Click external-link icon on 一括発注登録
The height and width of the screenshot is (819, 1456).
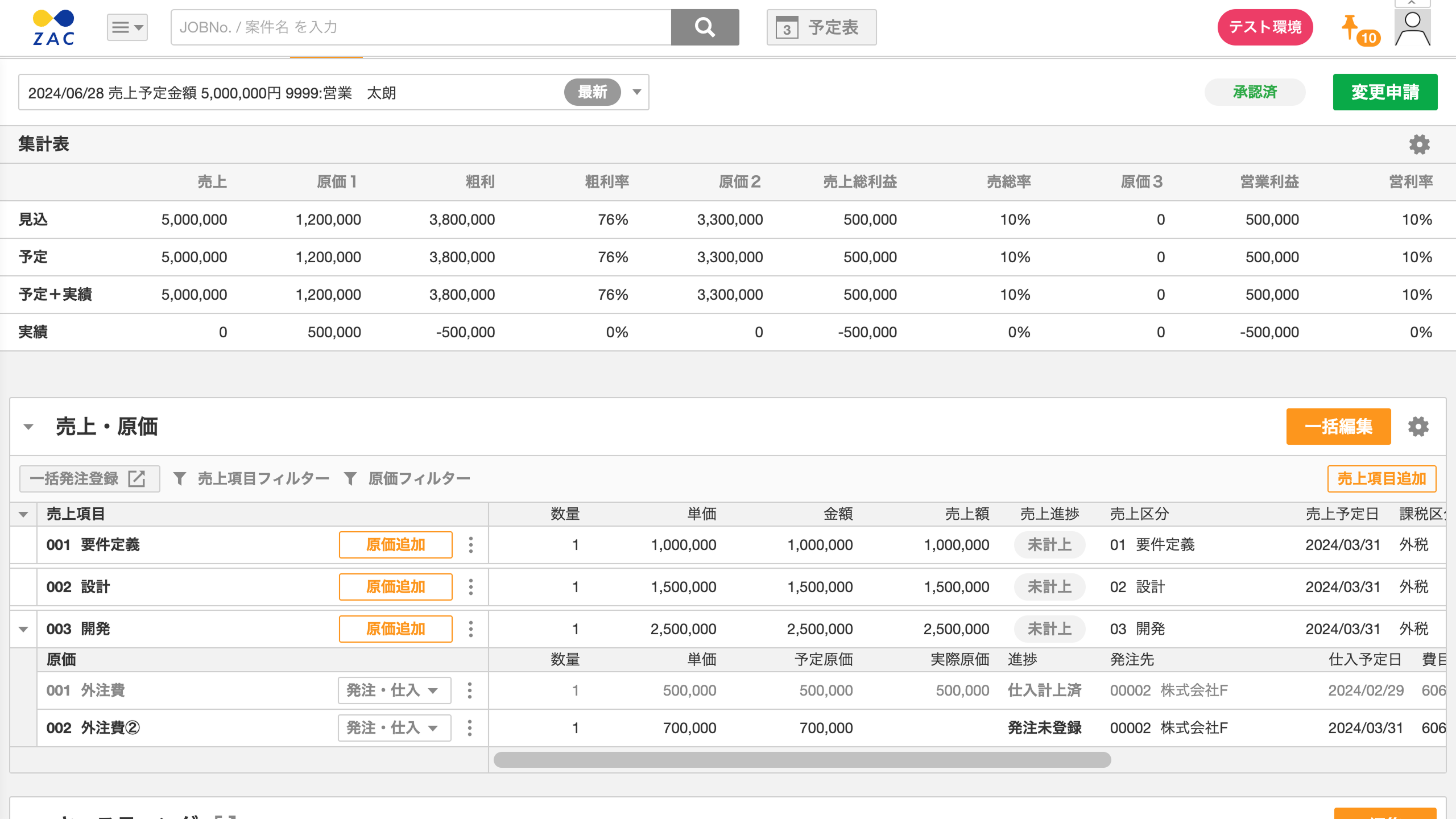(136, 478)
